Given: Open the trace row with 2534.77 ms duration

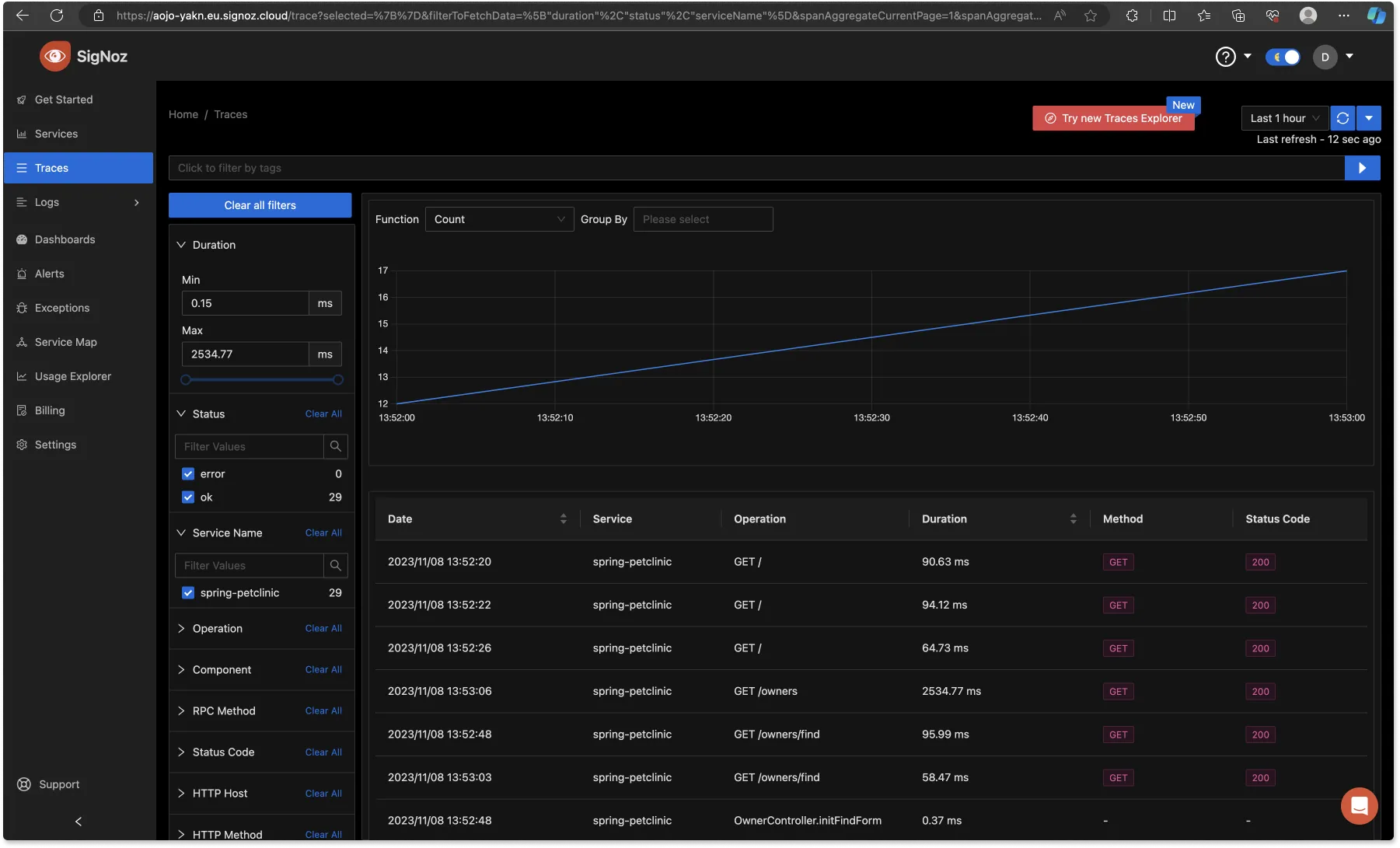Looking at the screenshot, I should tap(871, 691).
